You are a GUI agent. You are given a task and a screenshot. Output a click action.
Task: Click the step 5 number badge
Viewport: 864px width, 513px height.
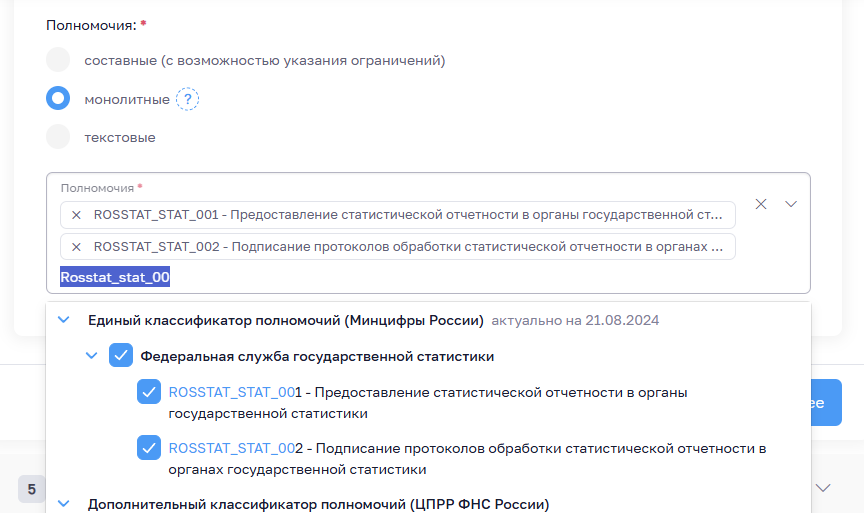point(31,489)
